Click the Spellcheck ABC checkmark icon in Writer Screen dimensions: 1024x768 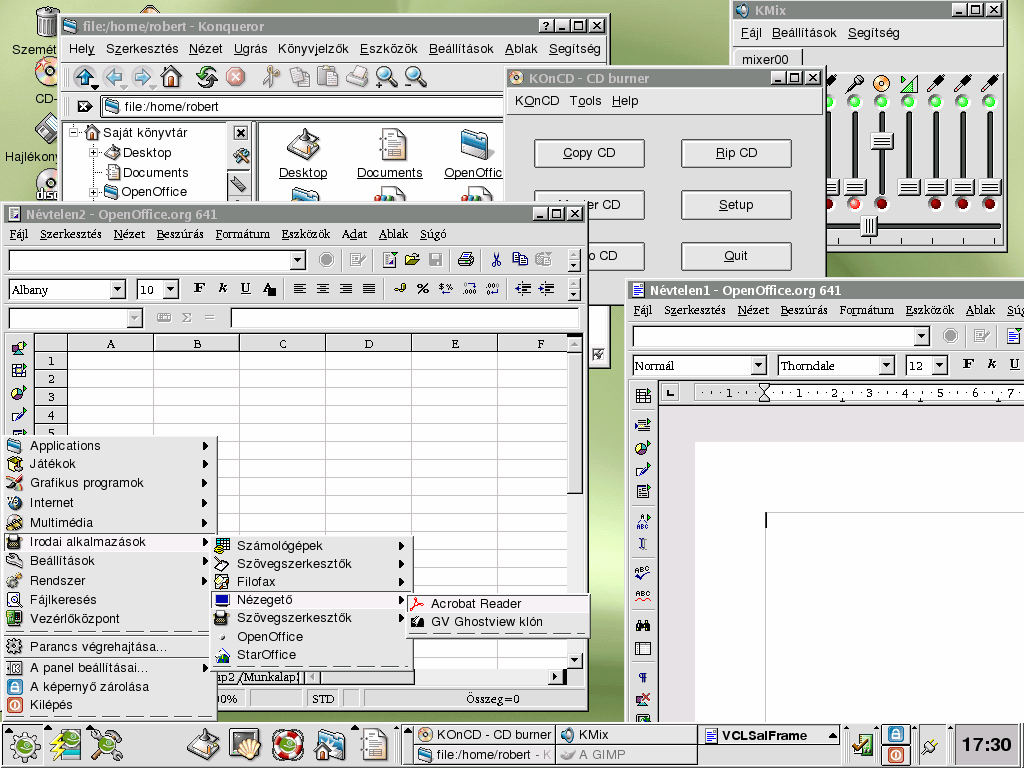coord(643,572)
